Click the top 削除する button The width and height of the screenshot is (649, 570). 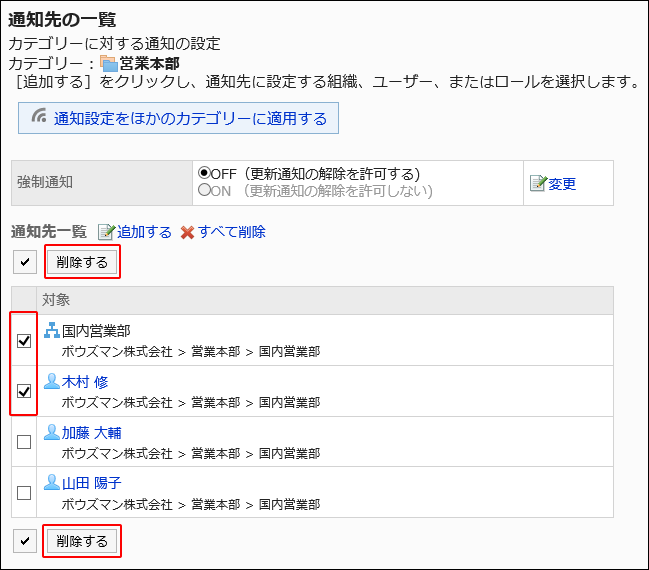click(82, 262)
